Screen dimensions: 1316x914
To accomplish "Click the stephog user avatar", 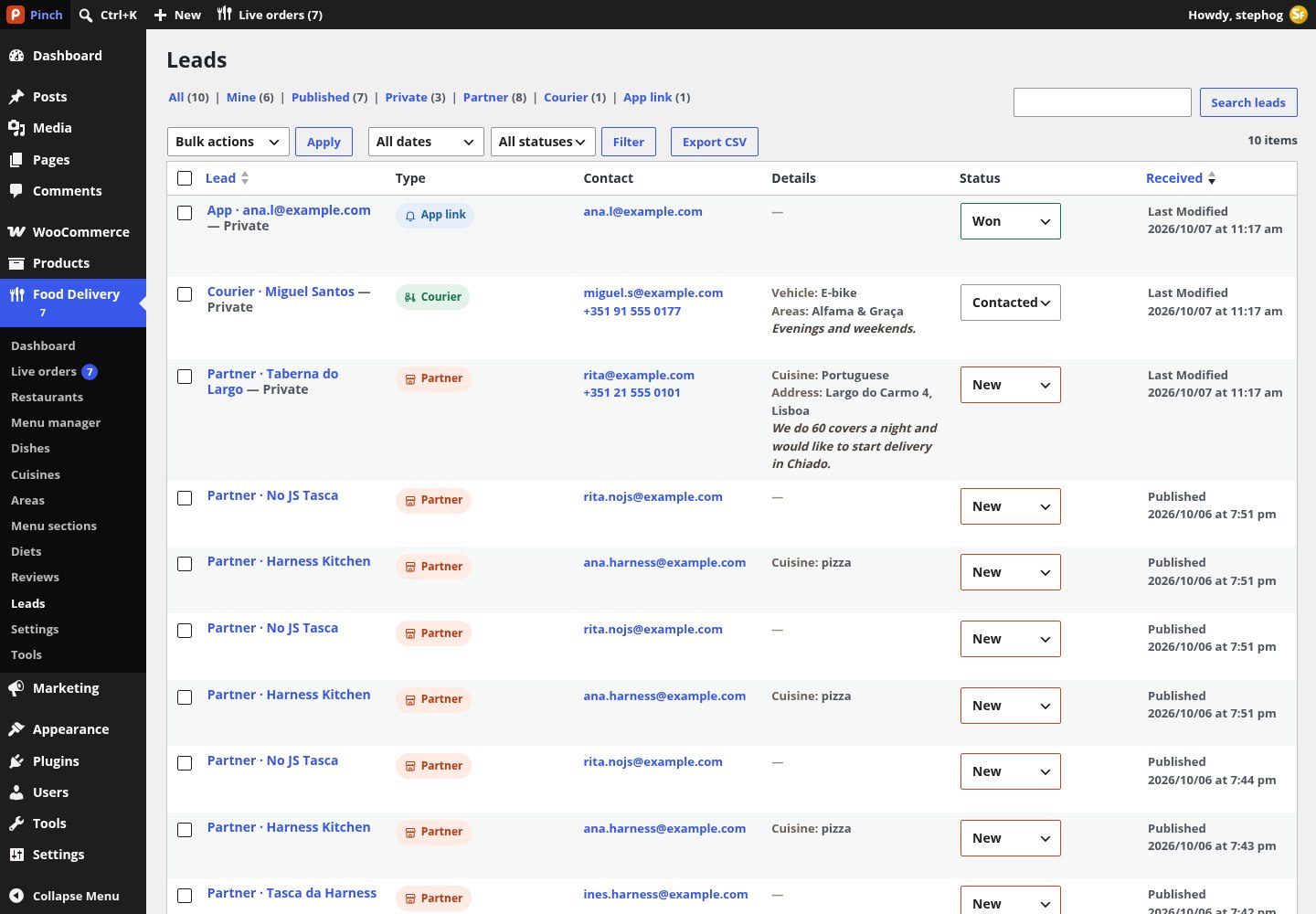I will [1299, 15].
